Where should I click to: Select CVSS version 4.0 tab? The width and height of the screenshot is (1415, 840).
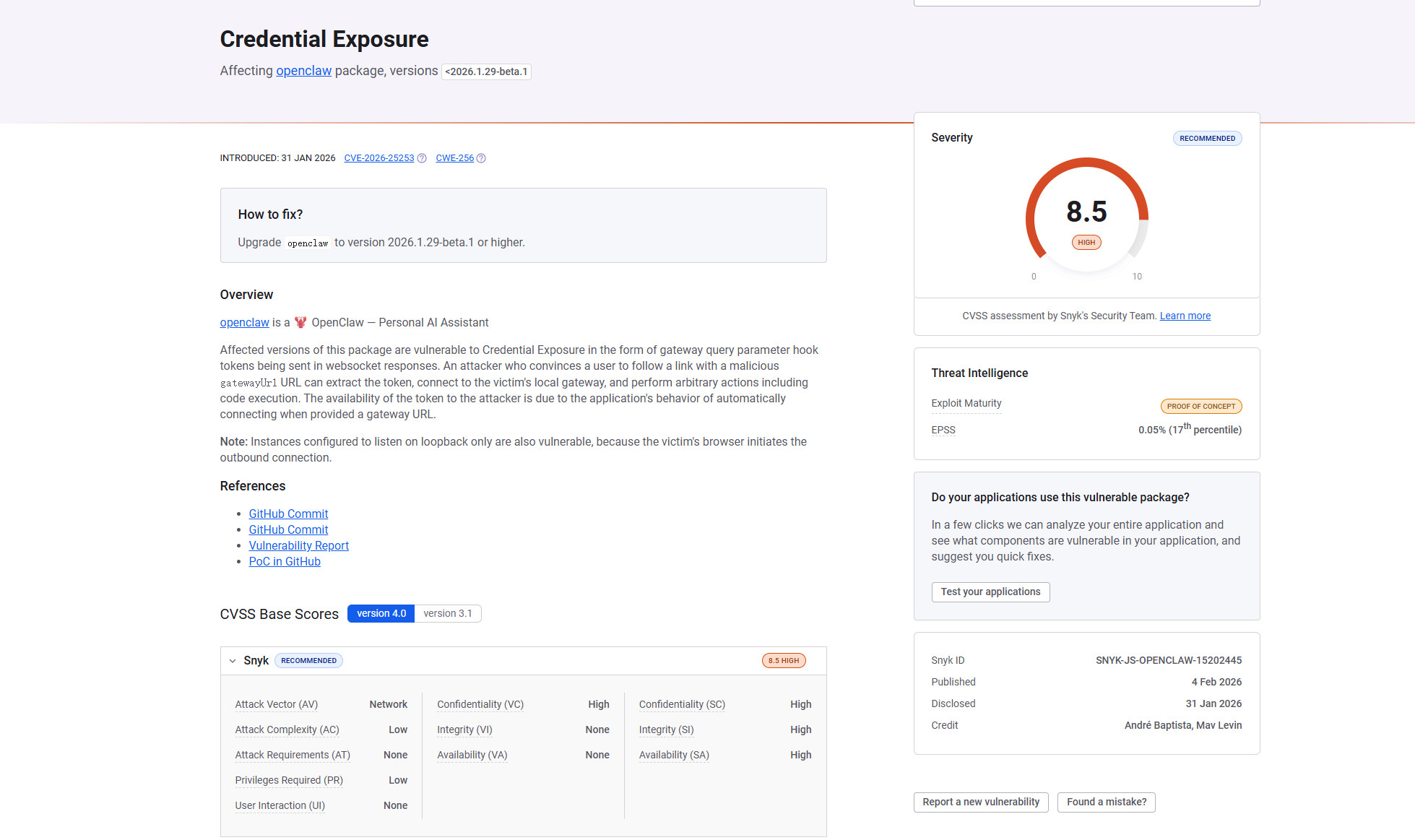pyautogui.click(x=381, y=613)
